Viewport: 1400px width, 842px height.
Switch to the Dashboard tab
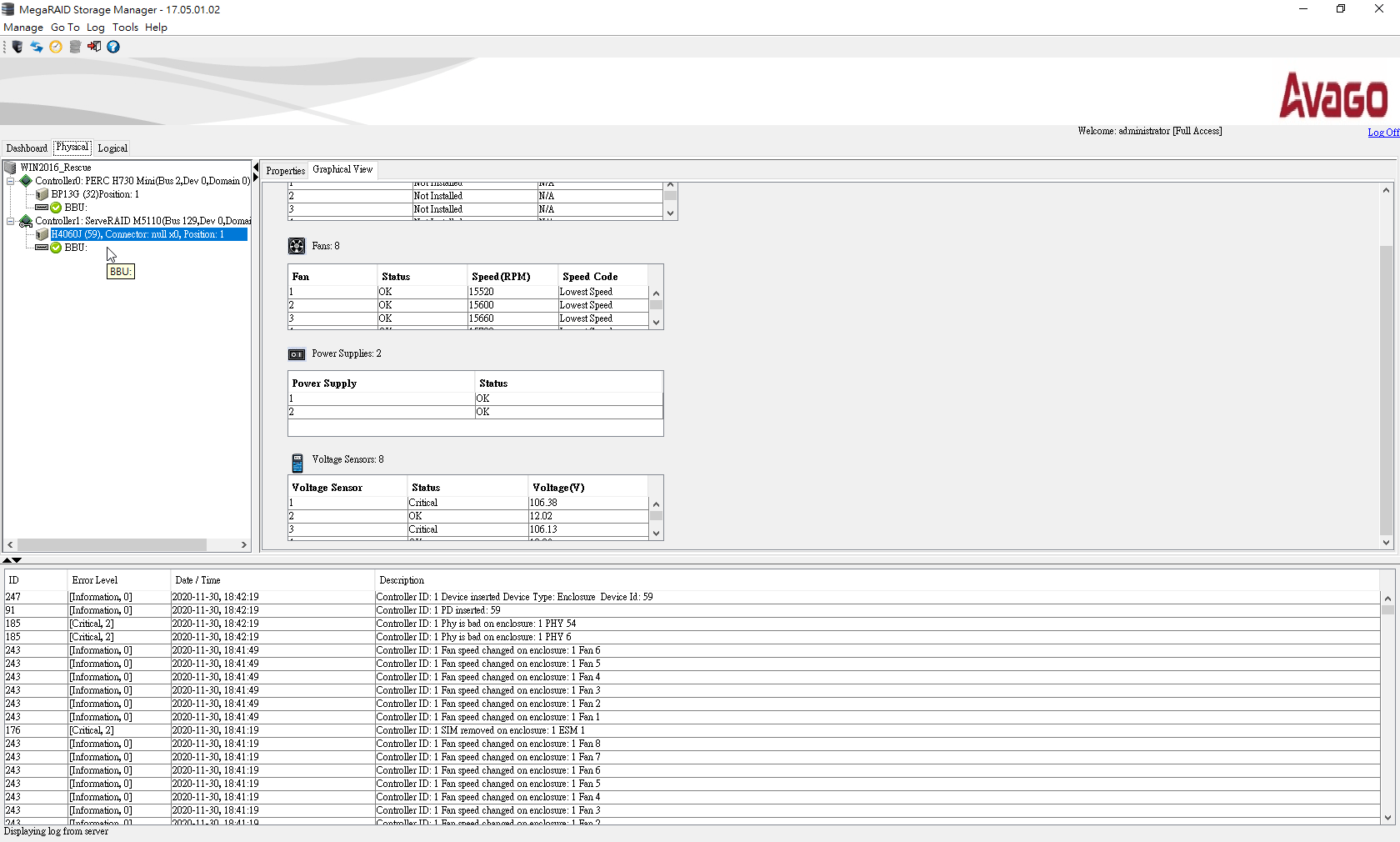27,148
